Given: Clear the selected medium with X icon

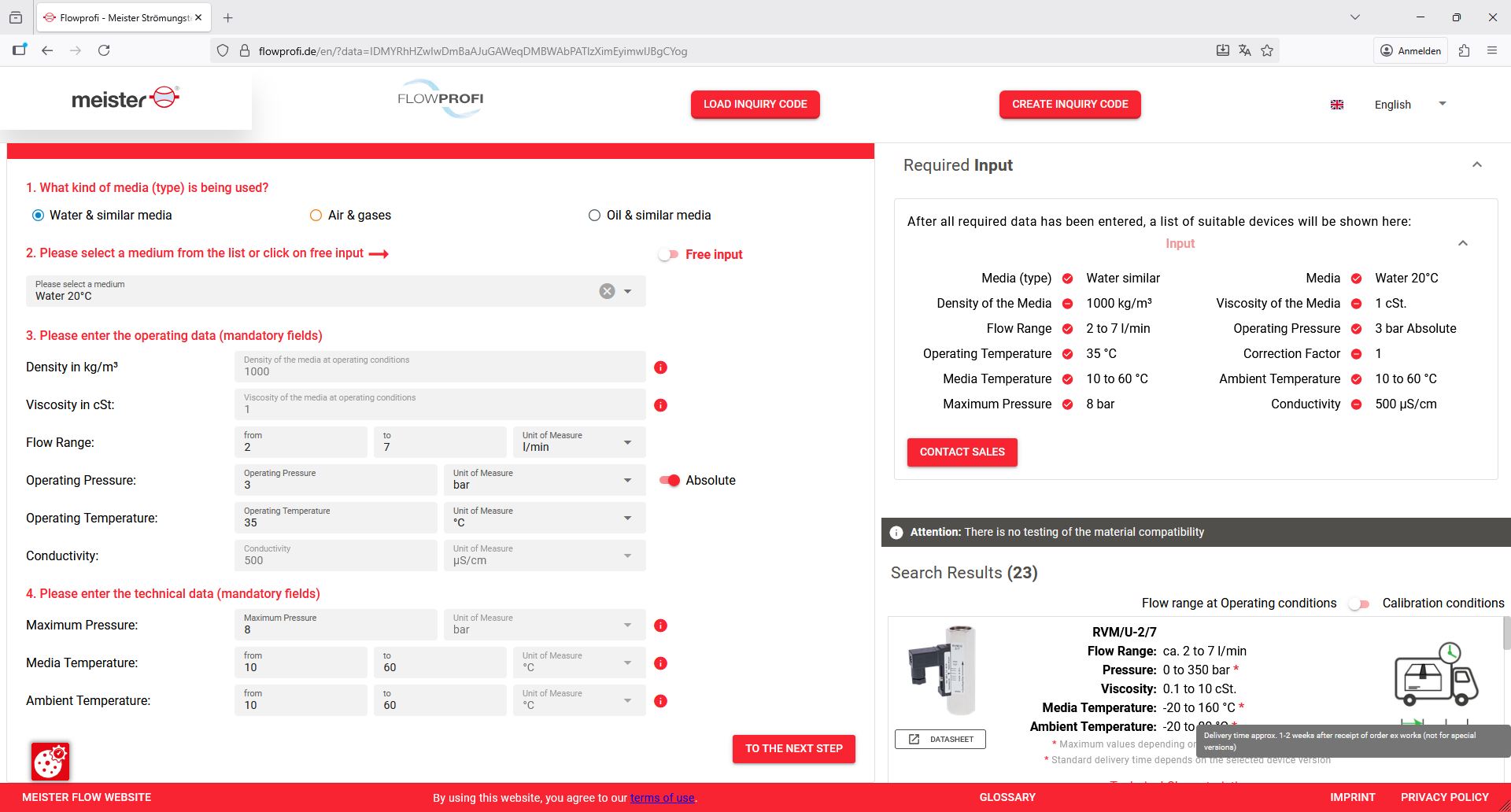Looking at the screenshot, I should coord(607,291).
